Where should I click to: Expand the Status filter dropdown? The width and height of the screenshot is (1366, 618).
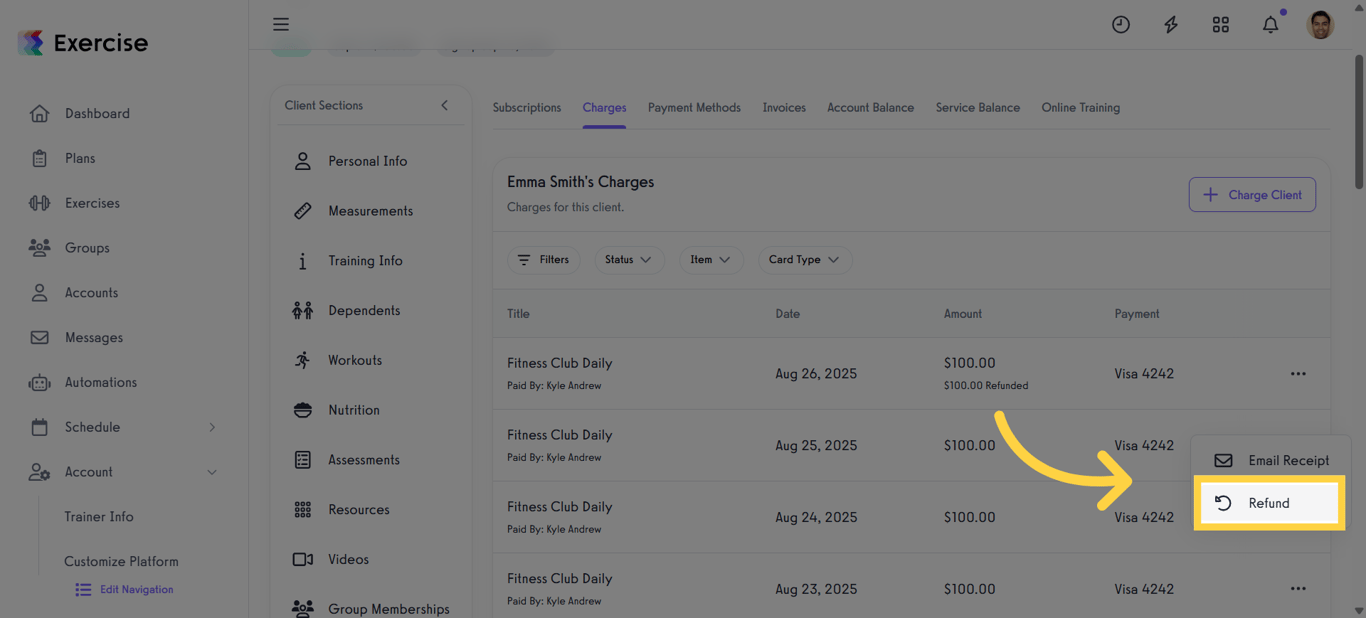point(628,260)
